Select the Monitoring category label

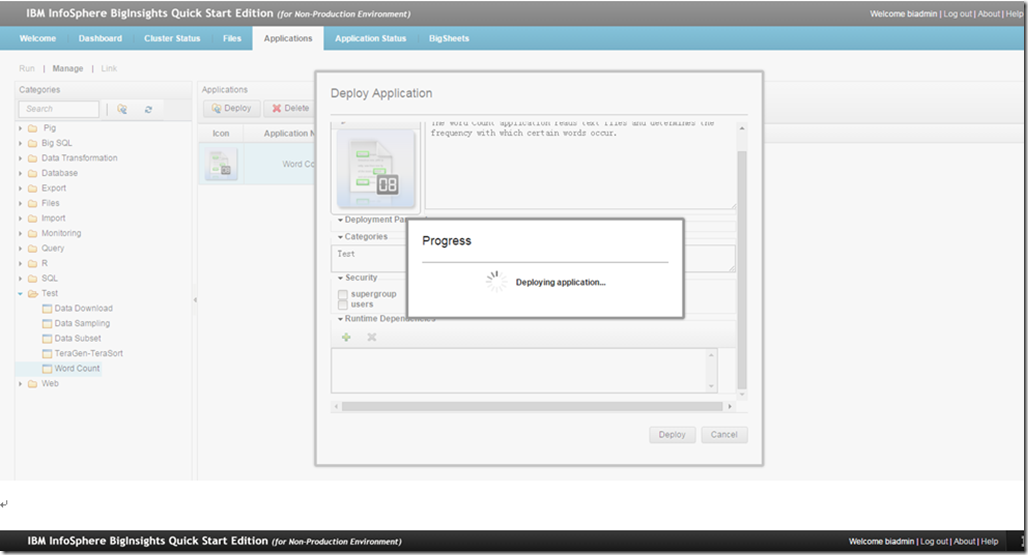pos(61,234)
